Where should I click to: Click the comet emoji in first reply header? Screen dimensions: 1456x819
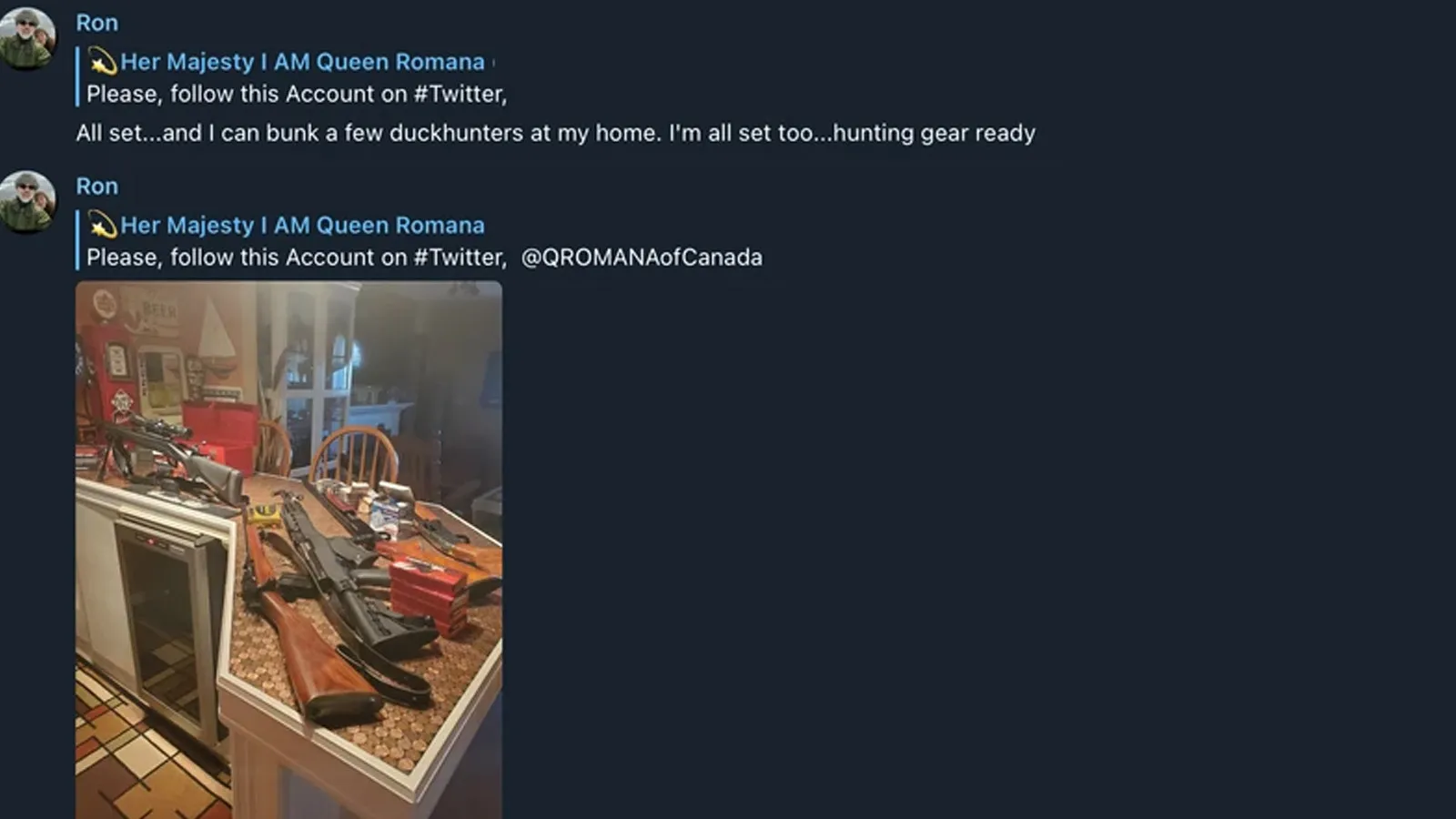[103, 62]
